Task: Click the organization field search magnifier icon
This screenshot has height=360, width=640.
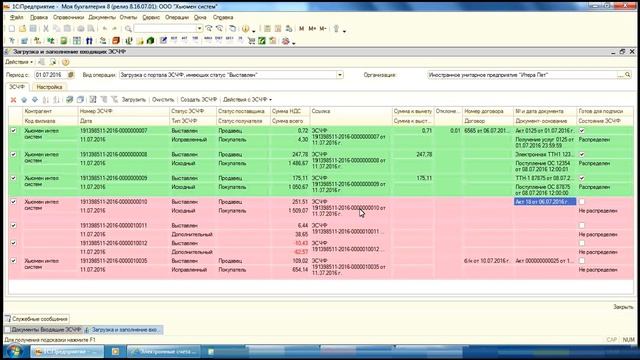Action: 628,75
